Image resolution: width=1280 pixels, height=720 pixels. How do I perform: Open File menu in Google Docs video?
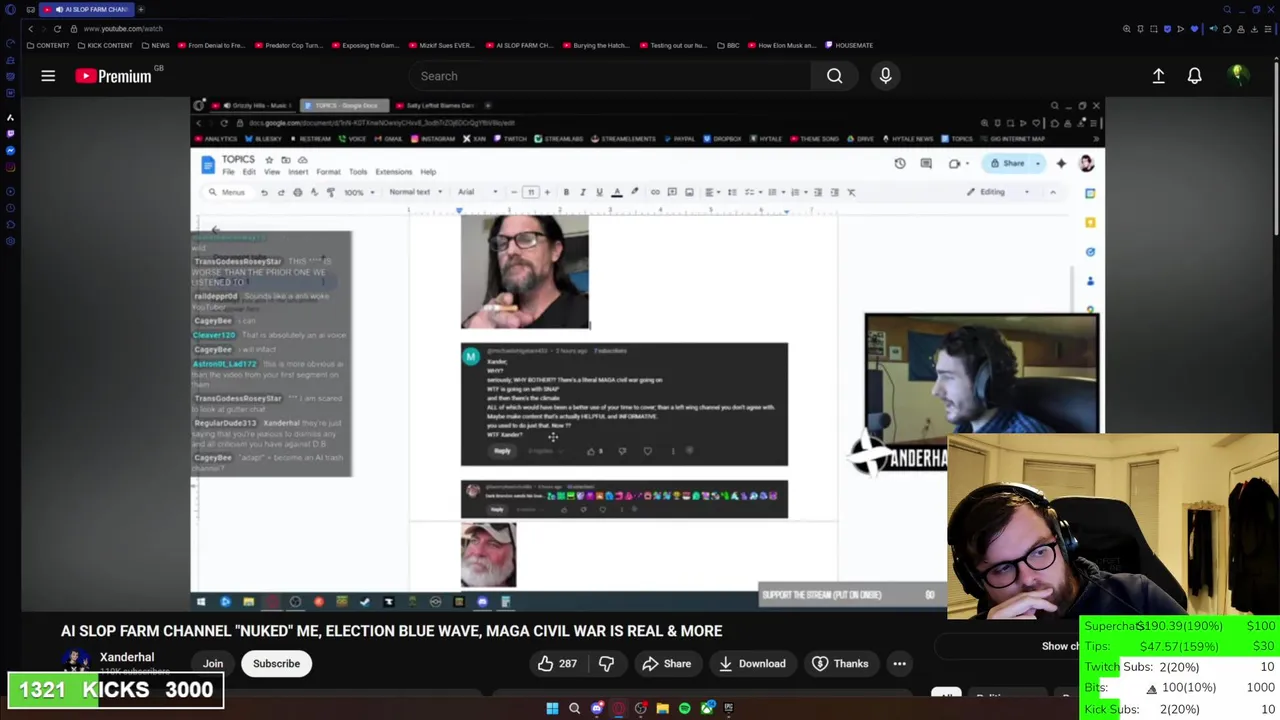pos(228,172)
